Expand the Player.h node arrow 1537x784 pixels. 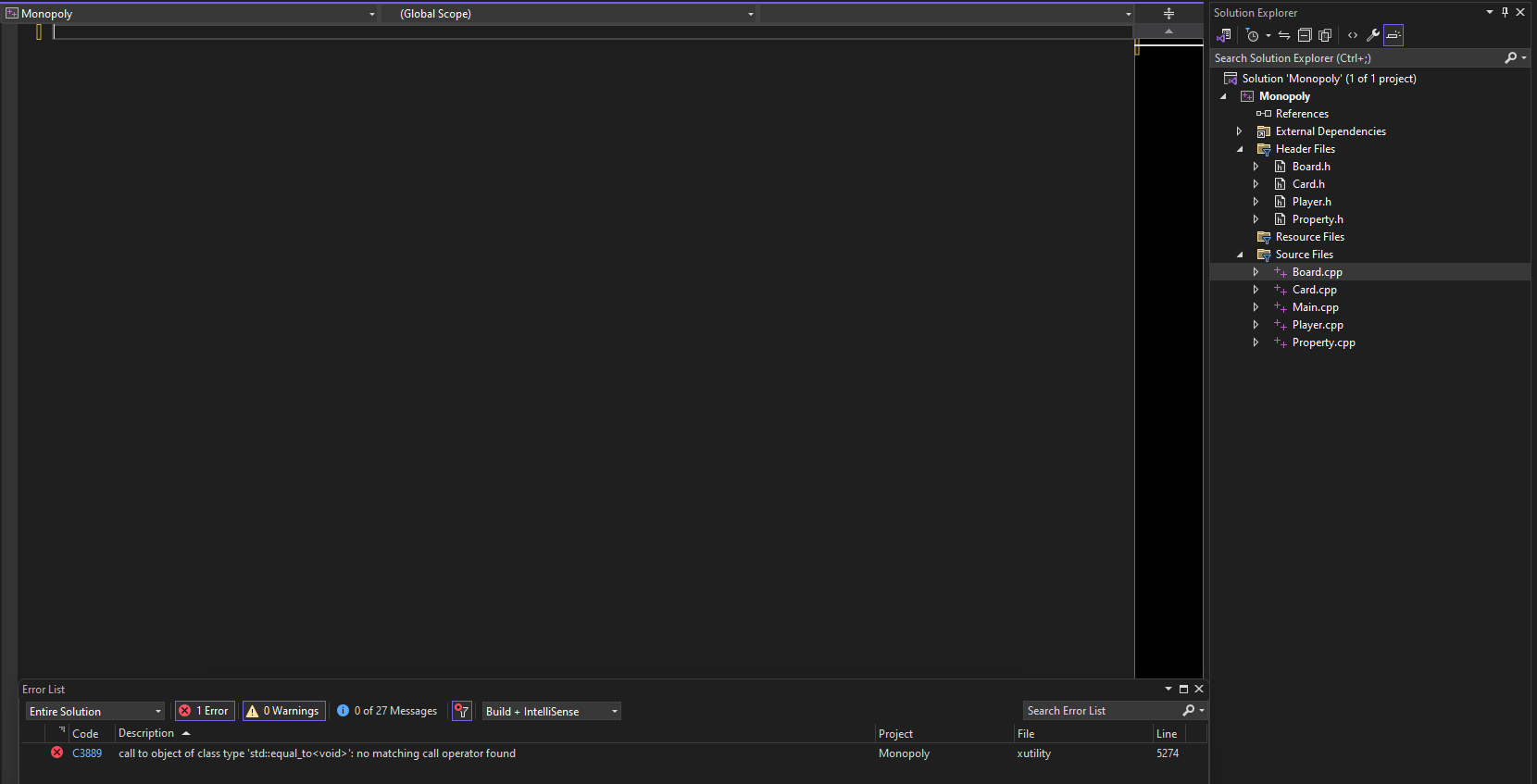point(1256,202)
